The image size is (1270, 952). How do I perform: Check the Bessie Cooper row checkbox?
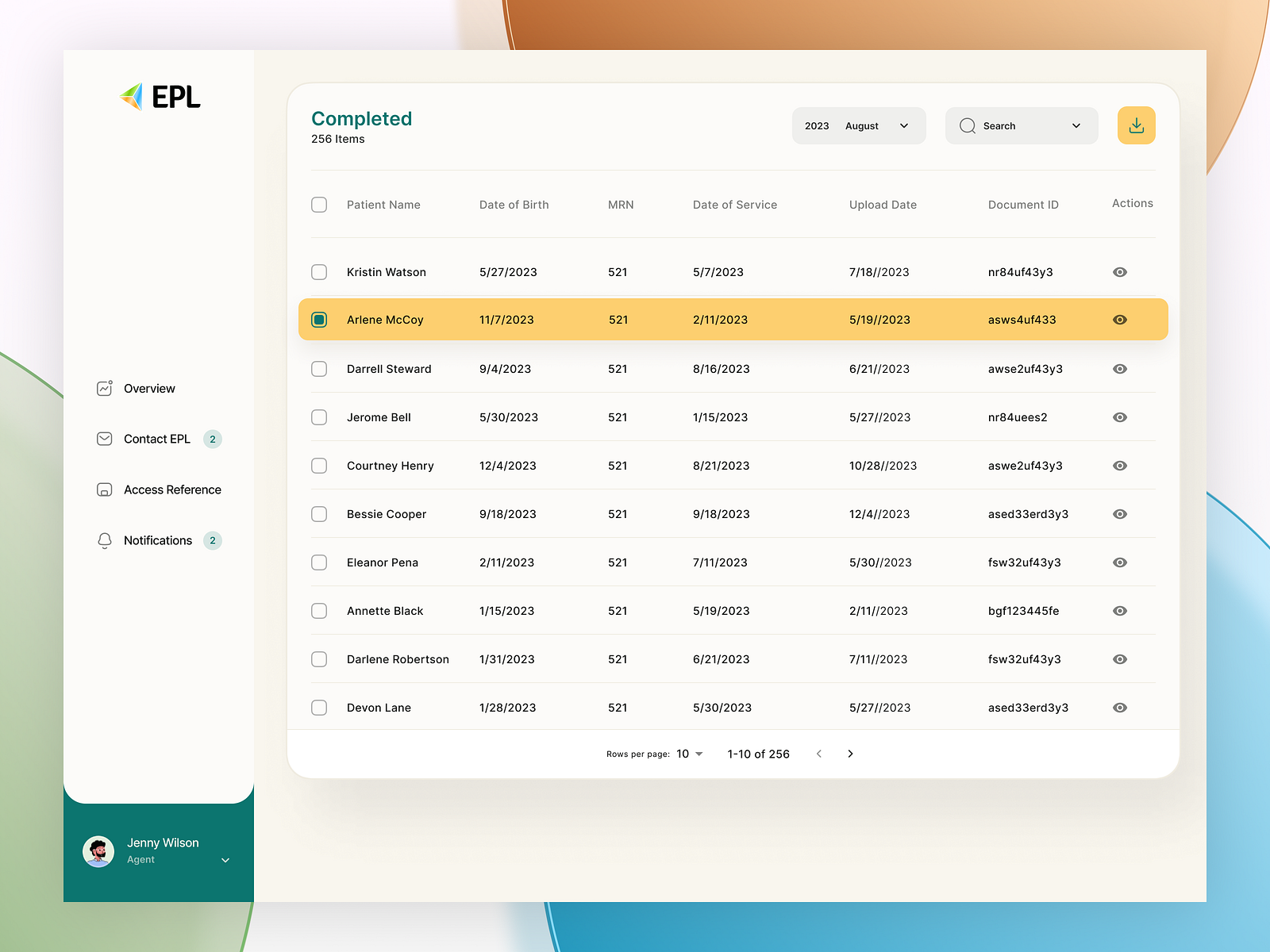click(x=319, y=514)
